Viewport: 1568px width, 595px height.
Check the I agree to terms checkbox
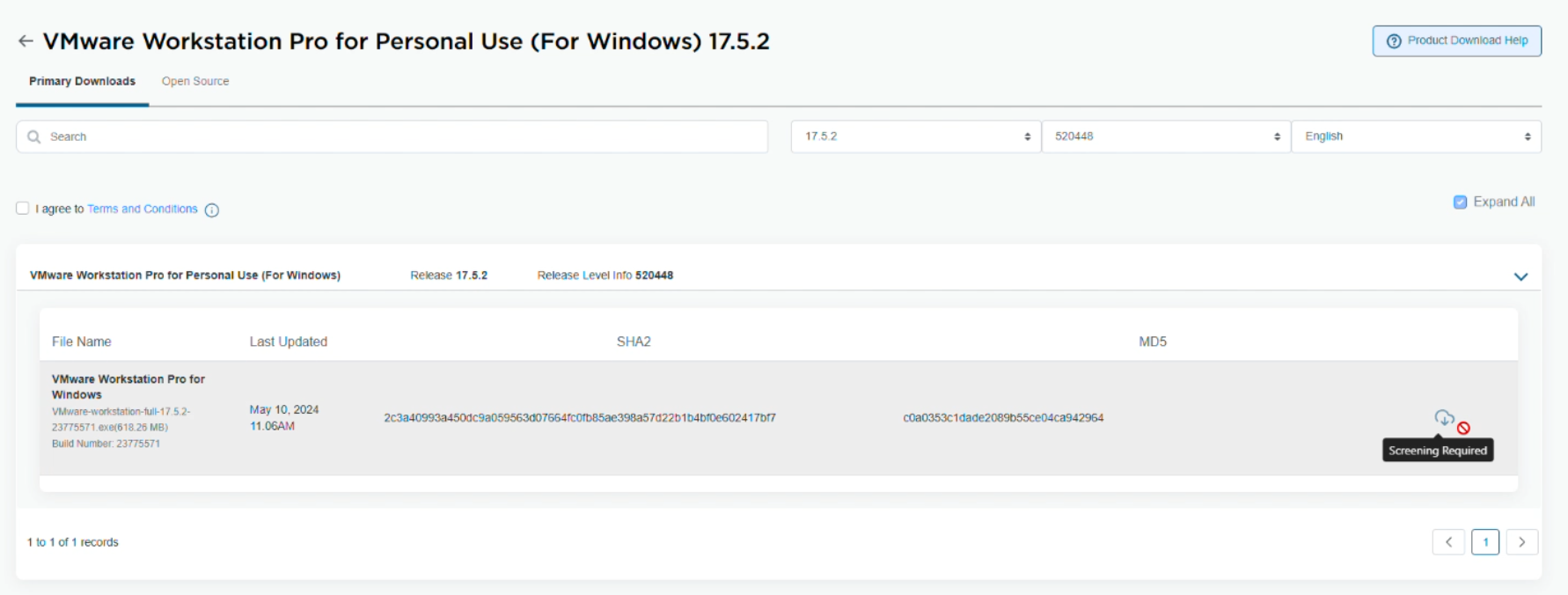coord(23,209)
